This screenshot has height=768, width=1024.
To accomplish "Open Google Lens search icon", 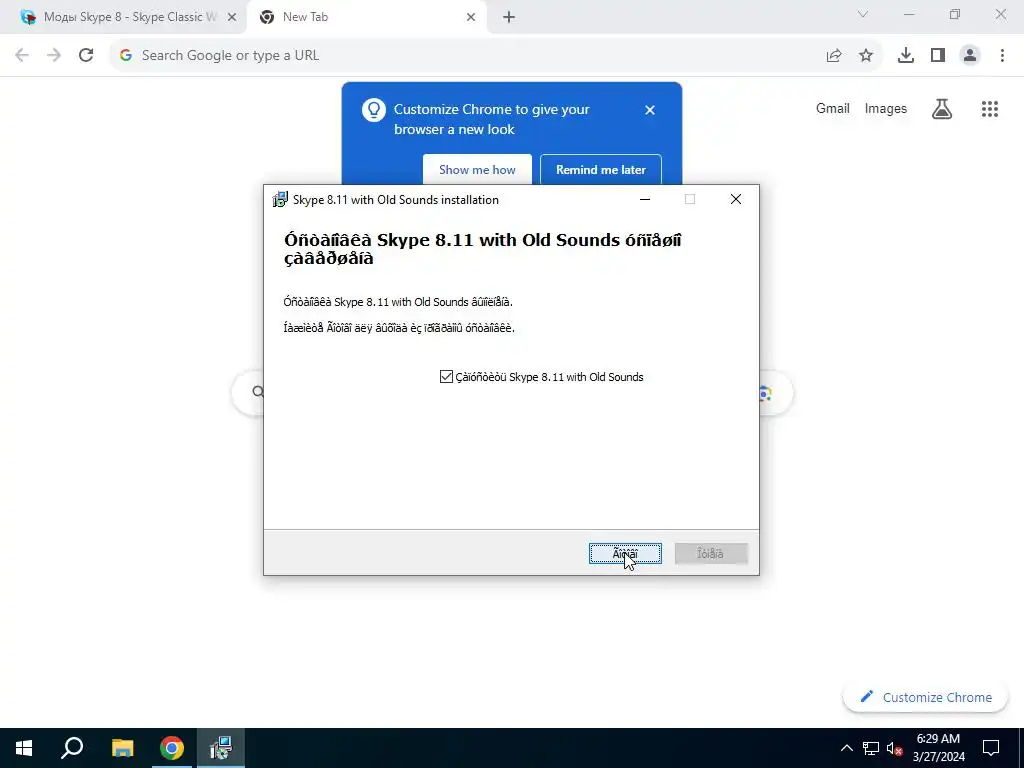I will 765,393.
